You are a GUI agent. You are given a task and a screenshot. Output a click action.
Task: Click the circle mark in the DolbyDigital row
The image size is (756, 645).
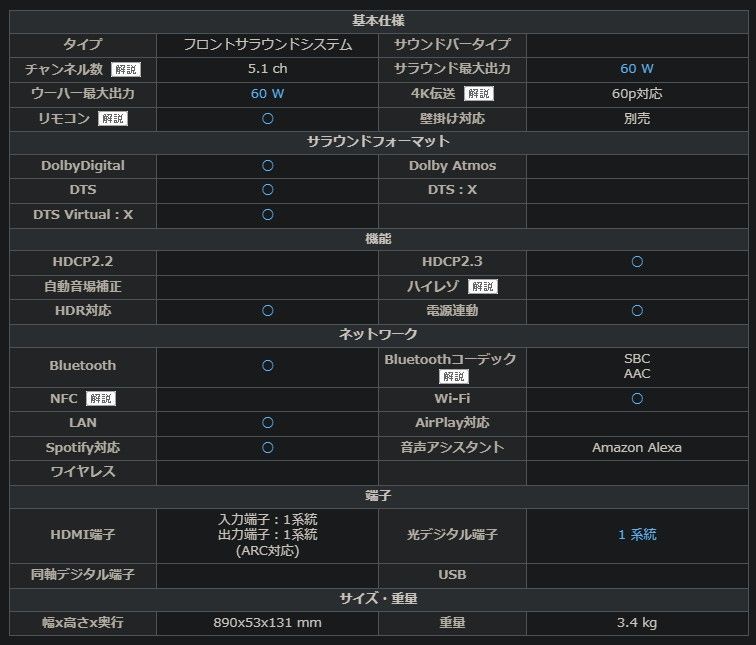[267, 166]
